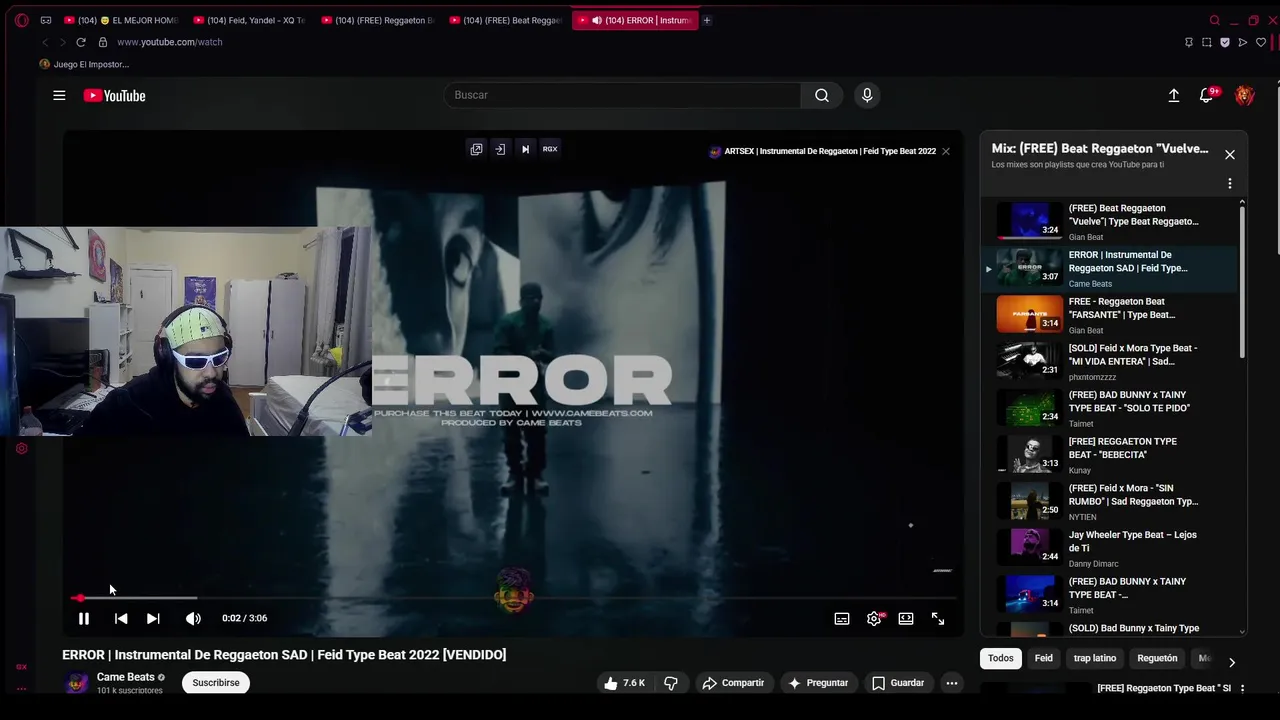Click the Preguntar button
Screen dimensions: 1280x720
coord(818,683)
